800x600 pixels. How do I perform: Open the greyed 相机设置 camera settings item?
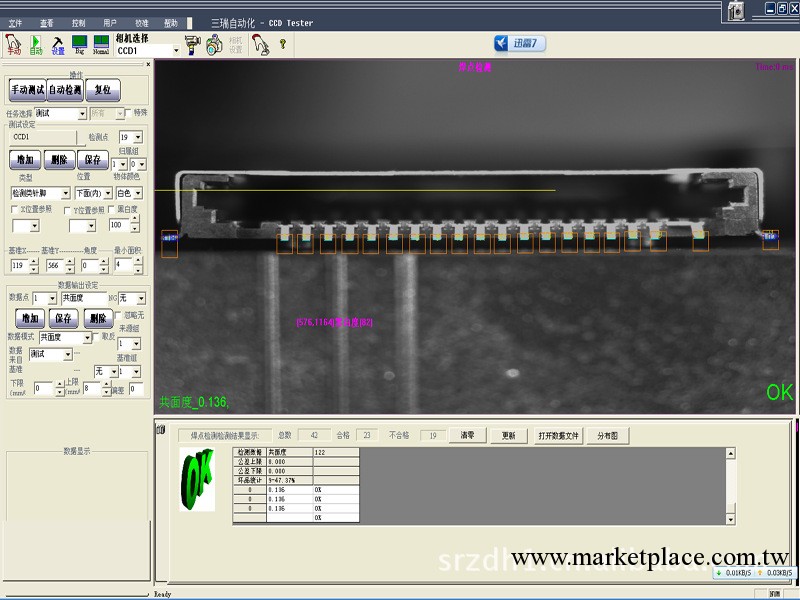pos(236,45)
